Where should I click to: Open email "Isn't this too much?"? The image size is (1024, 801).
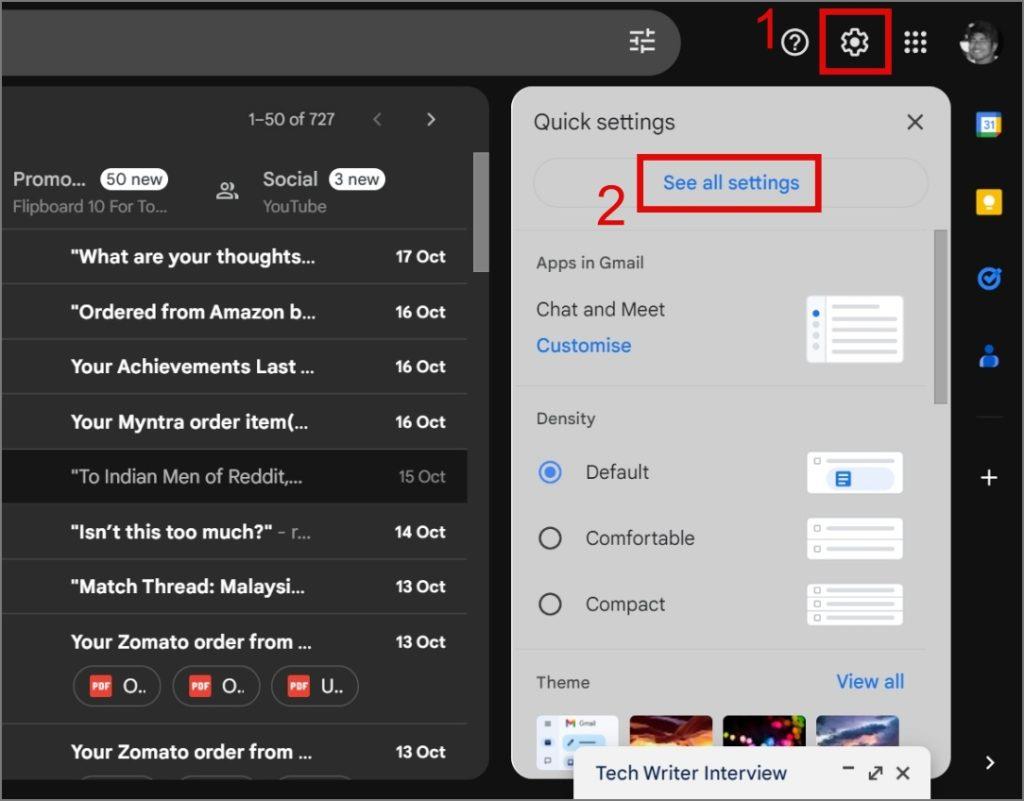(x=235, y=532)
